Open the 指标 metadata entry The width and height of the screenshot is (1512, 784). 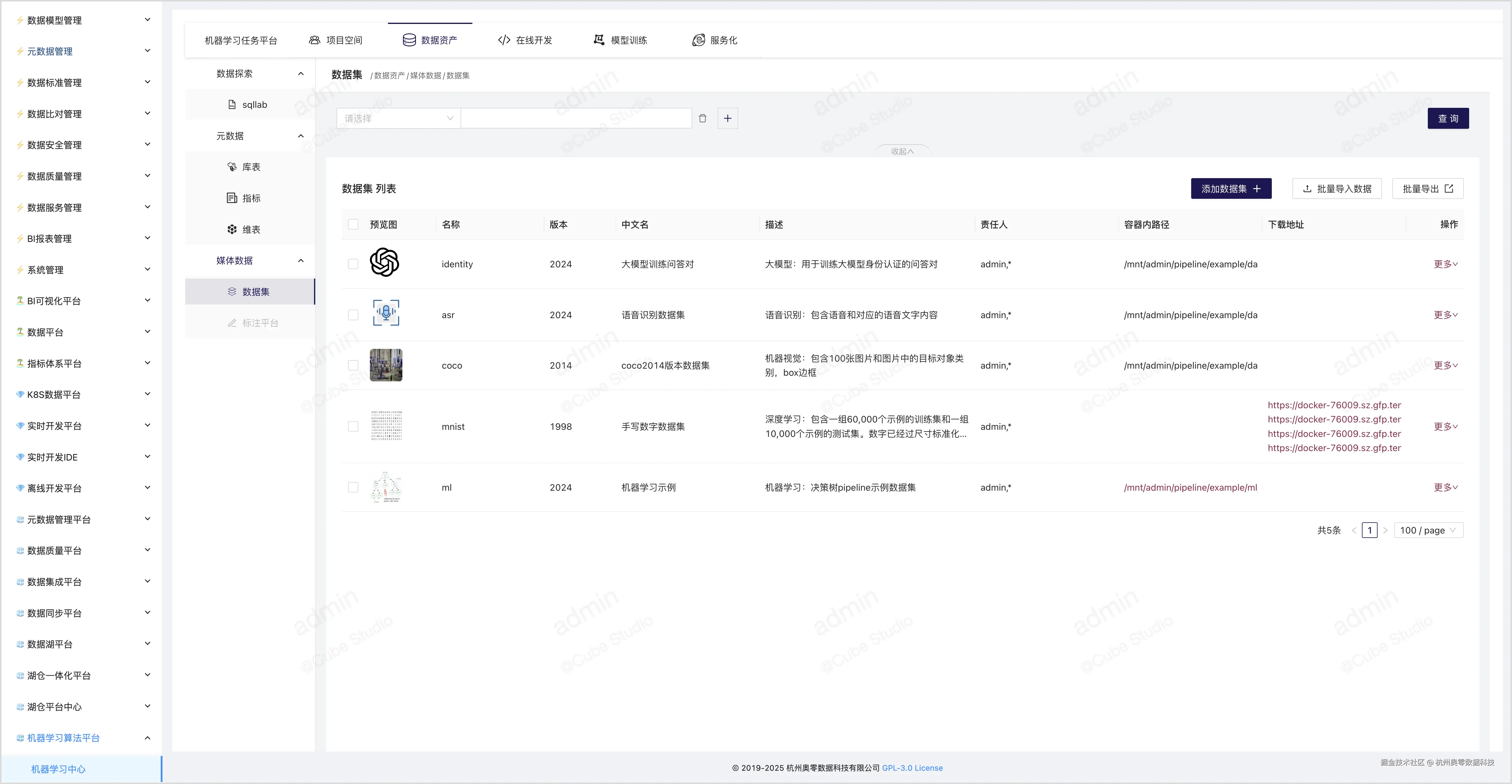coord(251,198)
